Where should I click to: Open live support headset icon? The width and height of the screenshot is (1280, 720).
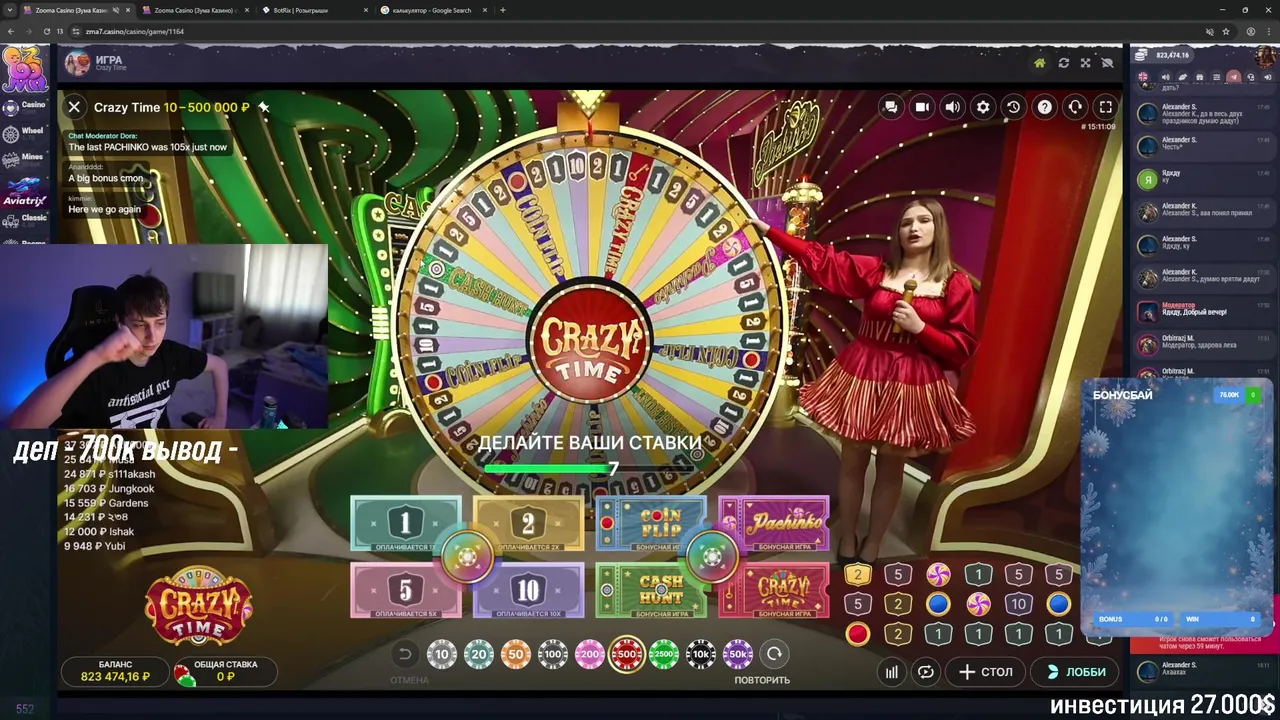[1075, 107]
